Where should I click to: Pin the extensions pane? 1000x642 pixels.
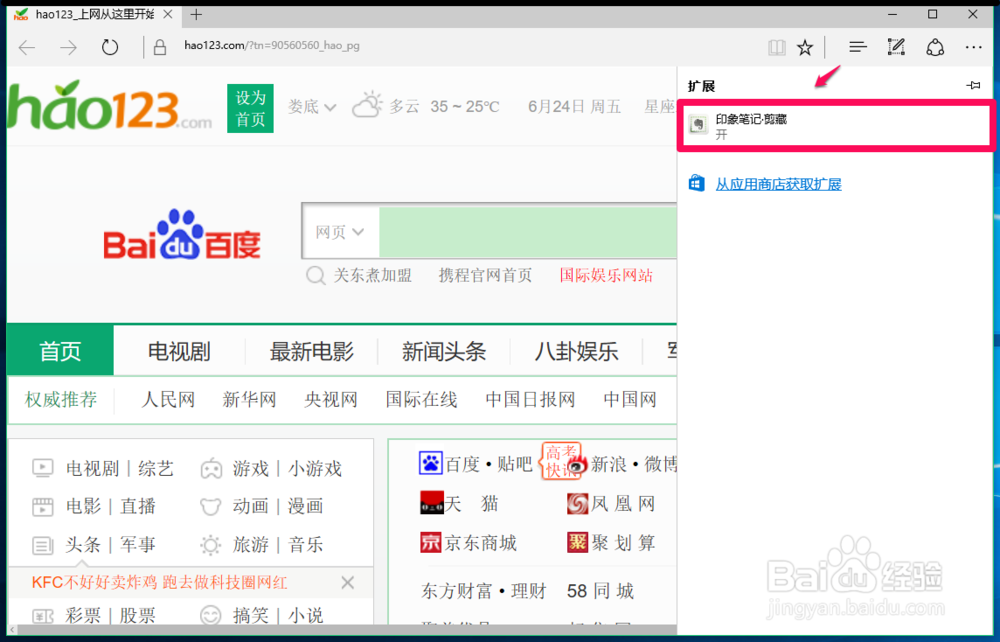[x=973, y=85]
